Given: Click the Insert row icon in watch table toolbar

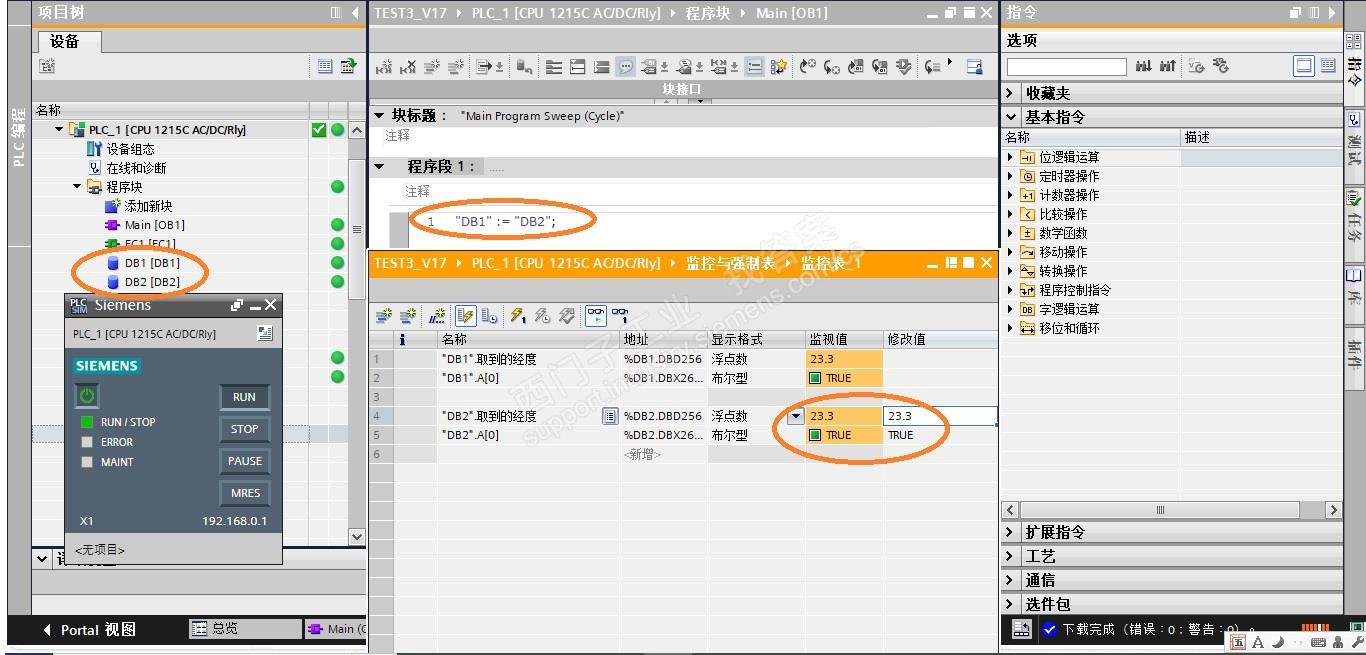Looking at the screenshot, I should coord(384,317).
